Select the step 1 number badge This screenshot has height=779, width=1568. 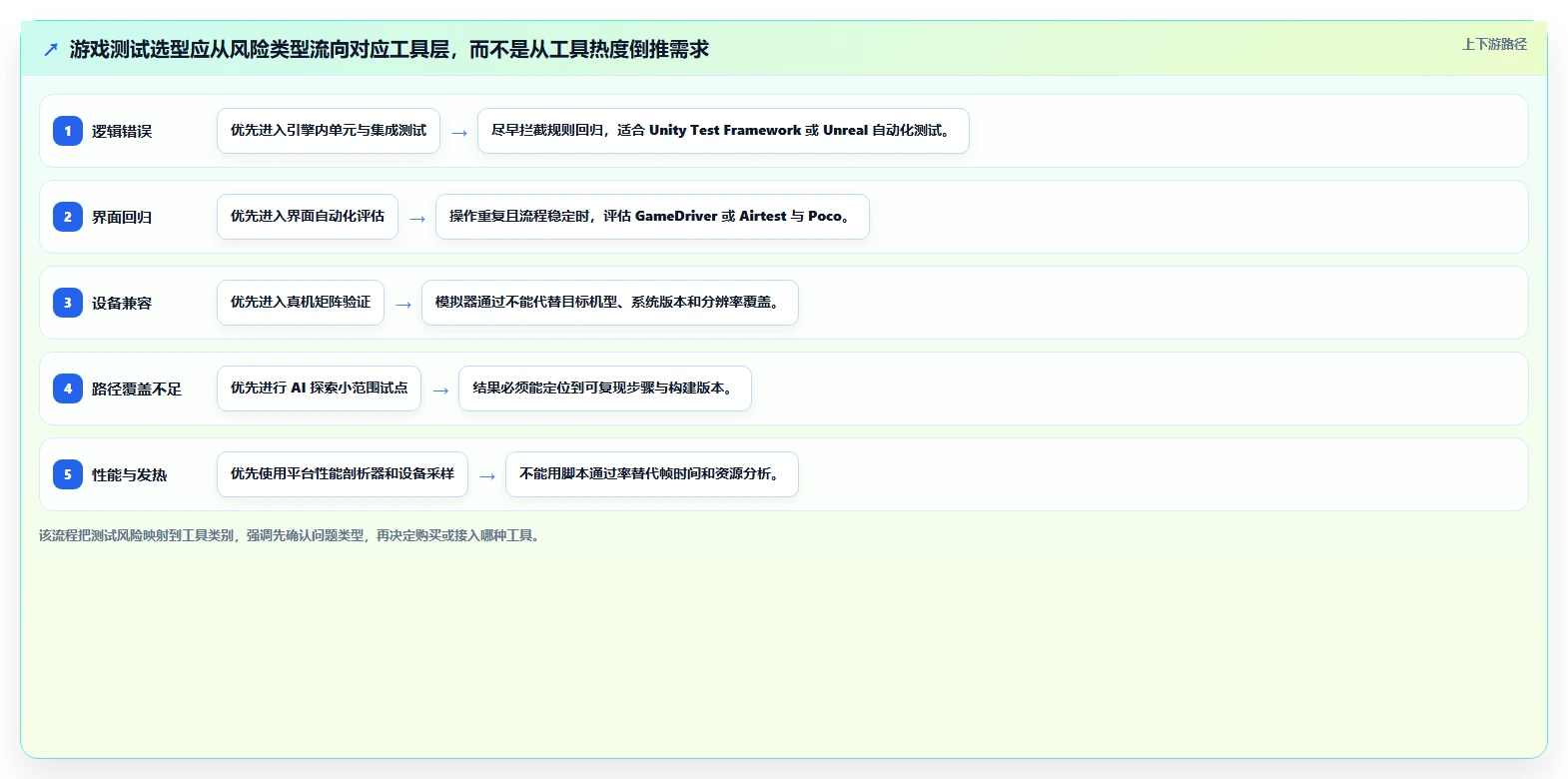coord(68,131)
